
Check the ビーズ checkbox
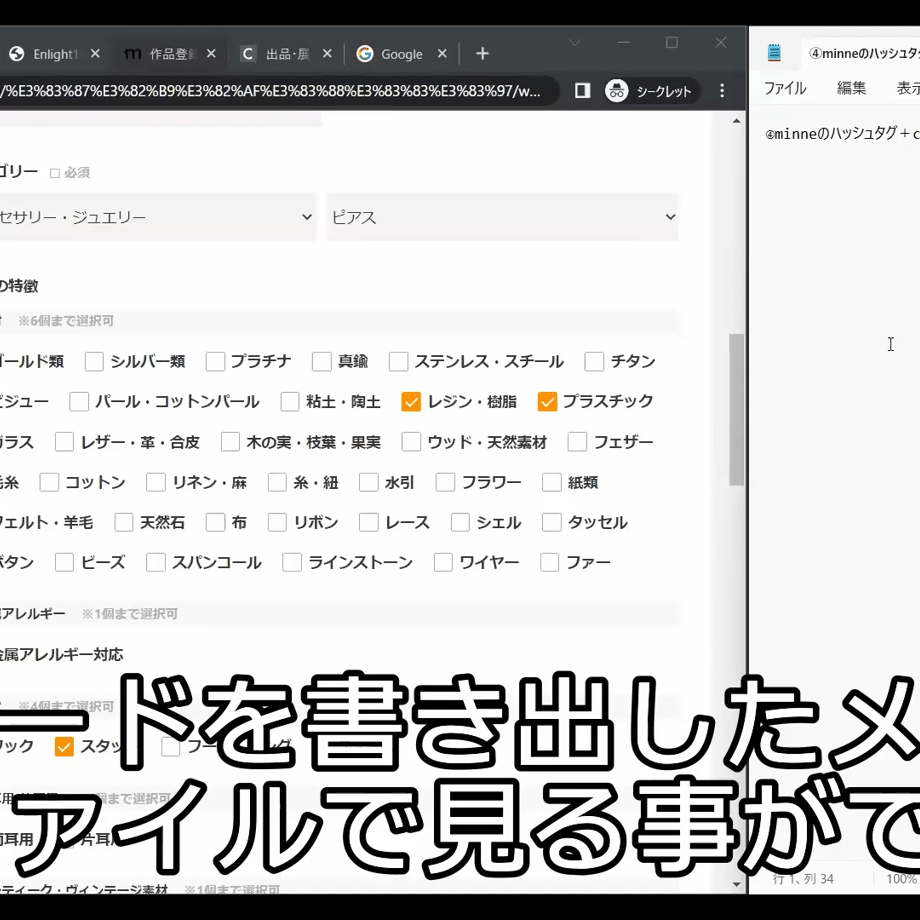[x=65, y=562]
